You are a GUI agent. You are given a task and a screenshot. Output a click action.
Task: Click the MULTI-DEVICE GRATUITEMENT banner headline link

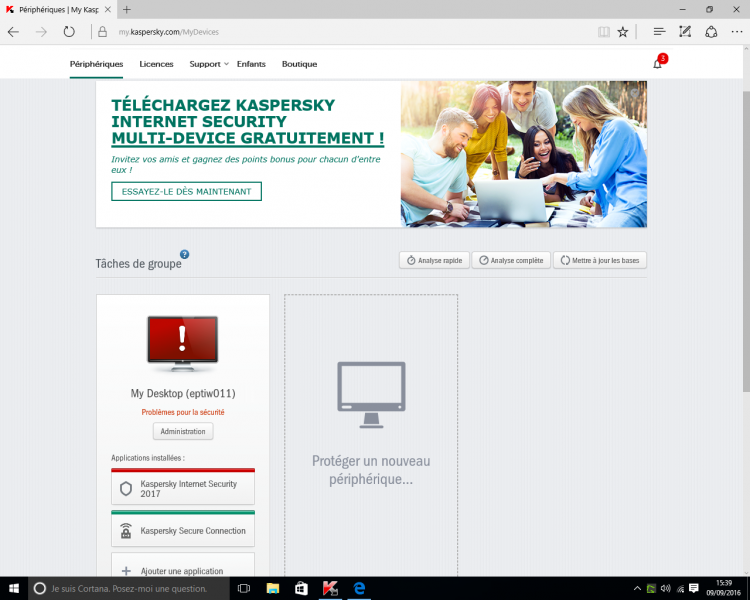pyautogui.click(x=247, y=138)
